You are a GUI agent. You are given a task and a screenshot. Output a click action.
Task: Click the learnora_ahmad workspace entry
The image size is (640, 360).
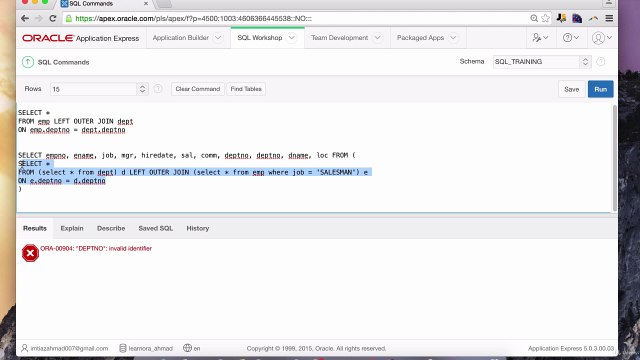(146, 348)
